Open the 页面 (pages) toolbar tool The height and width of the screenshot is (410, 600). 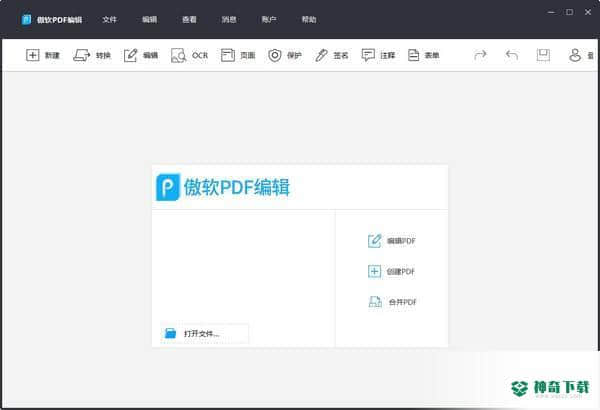click(x=238, y=56)
